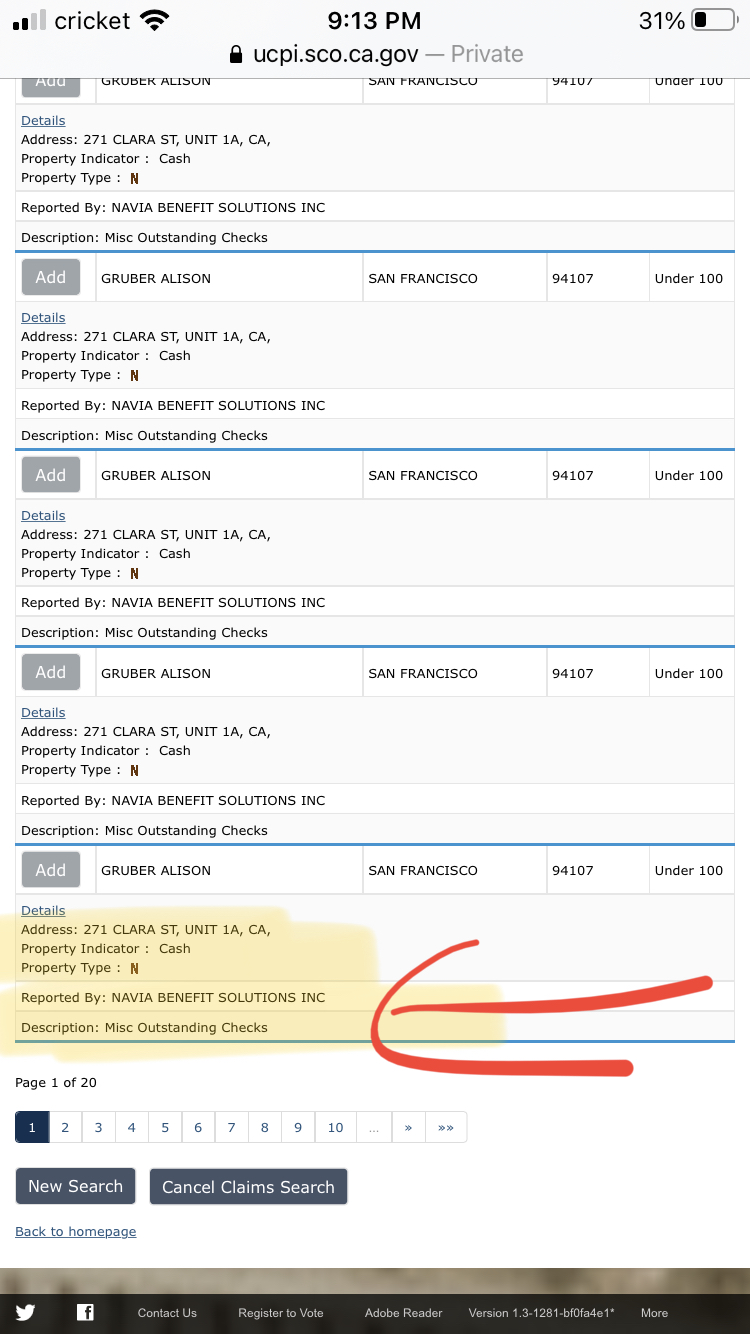Follow the Back to homepage link
The image size is (750, 1334).
[x=76, y=1231]
